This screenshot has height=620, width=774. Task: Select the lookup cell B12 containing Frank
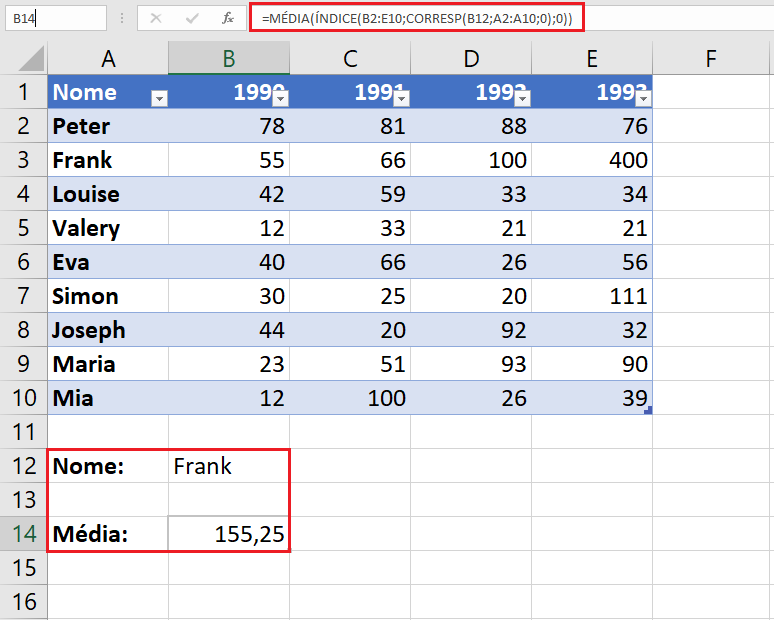click(229, 466)
